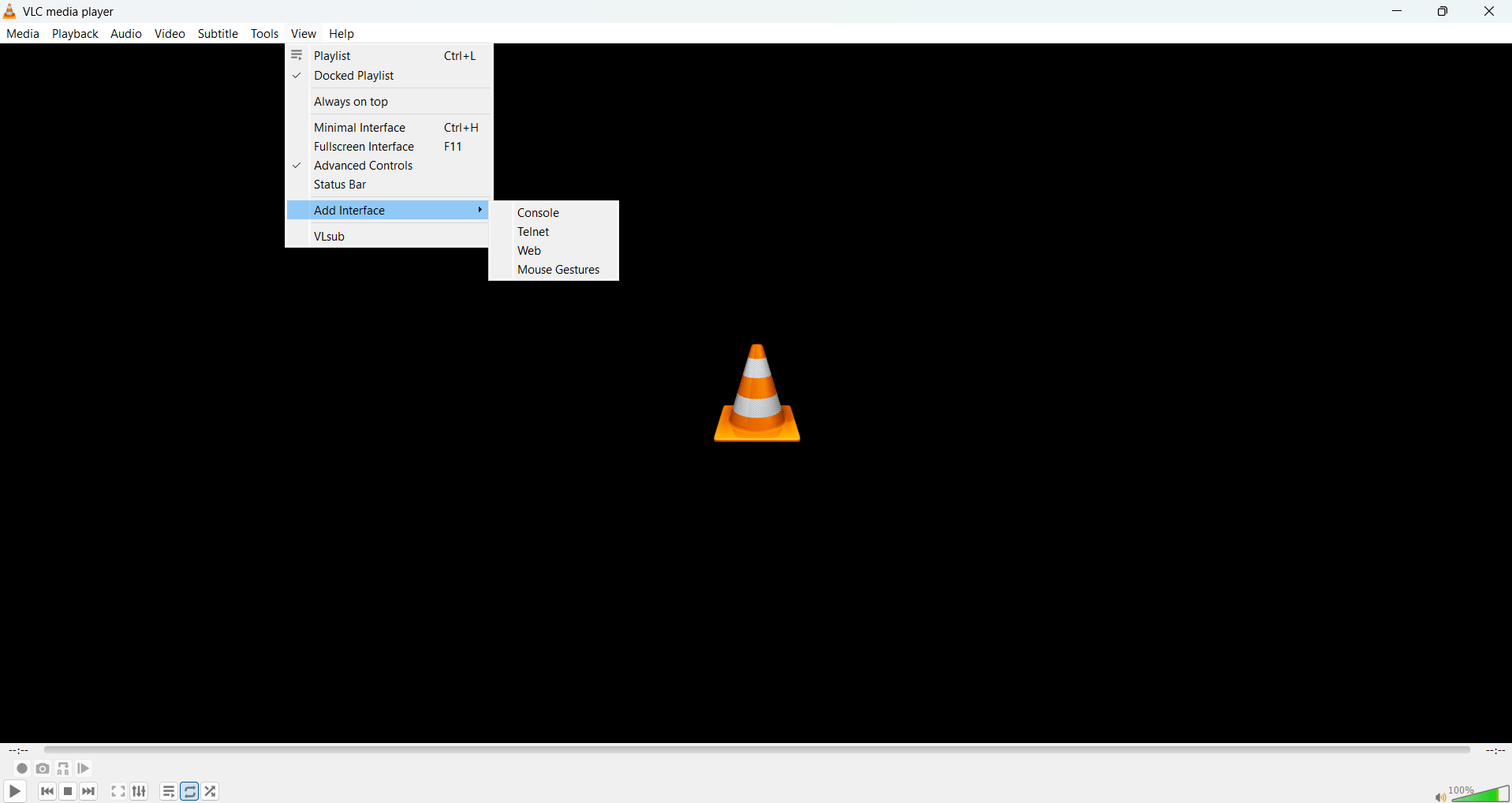Click remaining time label right of seek bar
1512x803 pixels.
pyautogui.click(x=1495, y=751)
